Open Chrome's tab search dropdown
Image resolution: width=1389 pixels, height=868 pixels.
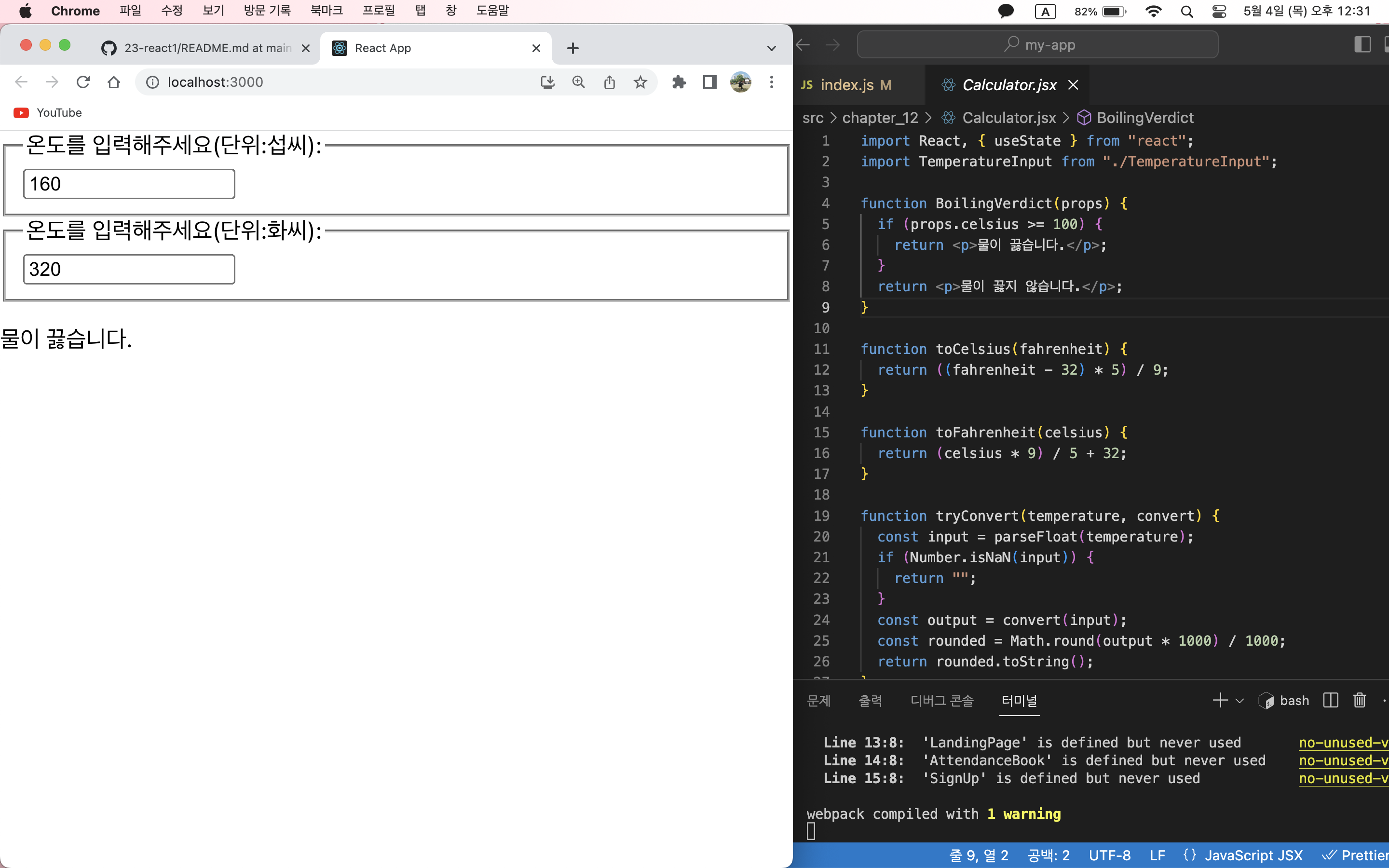coord(771,48)
